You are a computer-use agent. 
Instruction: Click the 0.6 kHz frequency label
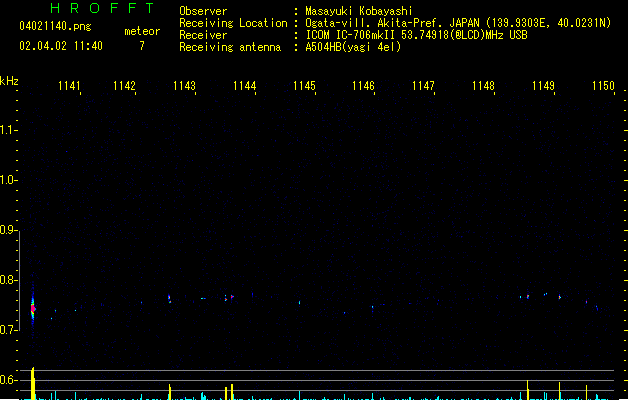7,380
